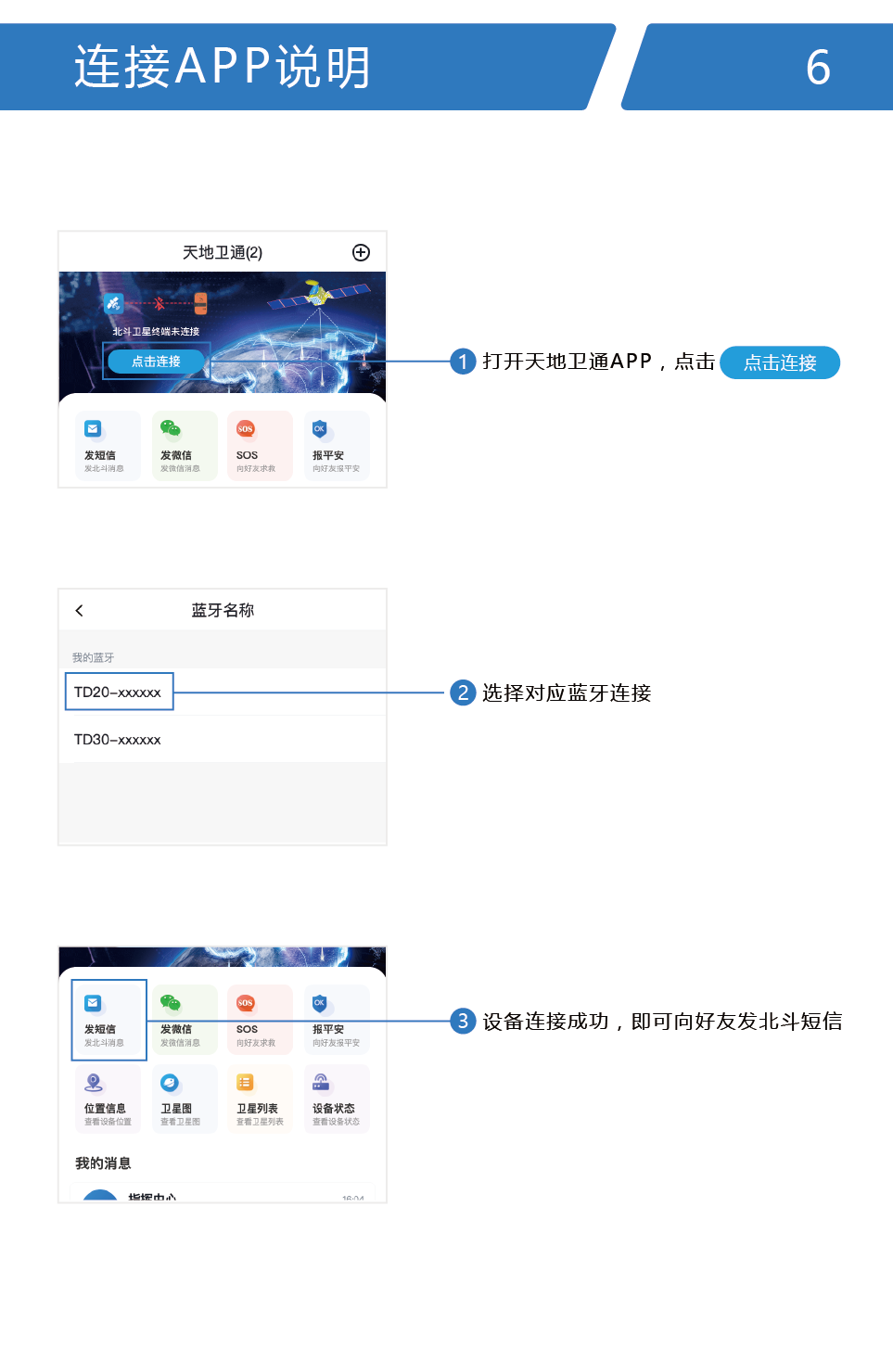This screenshot has height=1372, width=893.
Task: Open SOS tile in connected app screen
Action: coord(261,1020)
